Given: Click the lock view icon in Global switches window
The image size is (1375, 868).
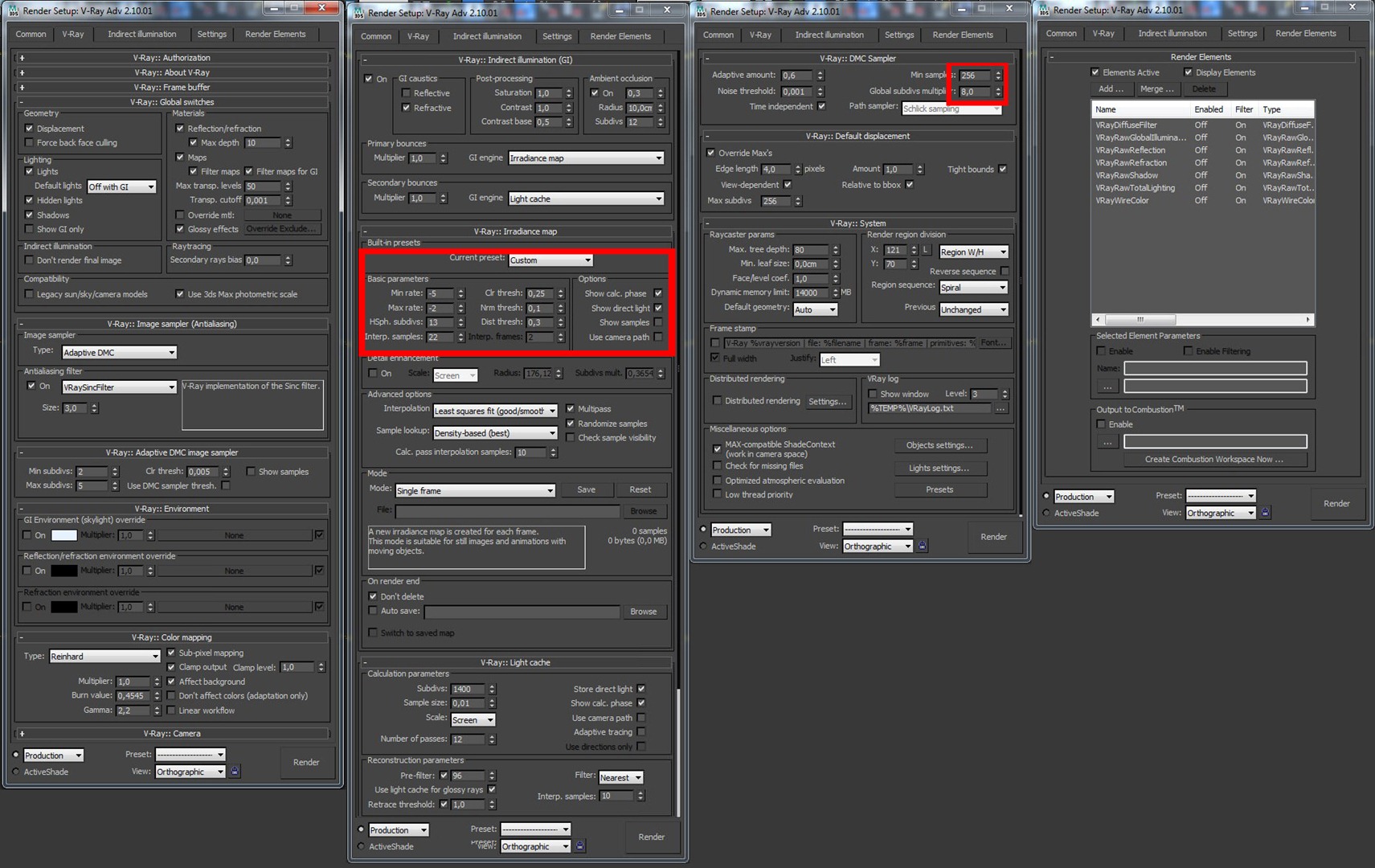Looking at the screenshot, I should 235,772.
